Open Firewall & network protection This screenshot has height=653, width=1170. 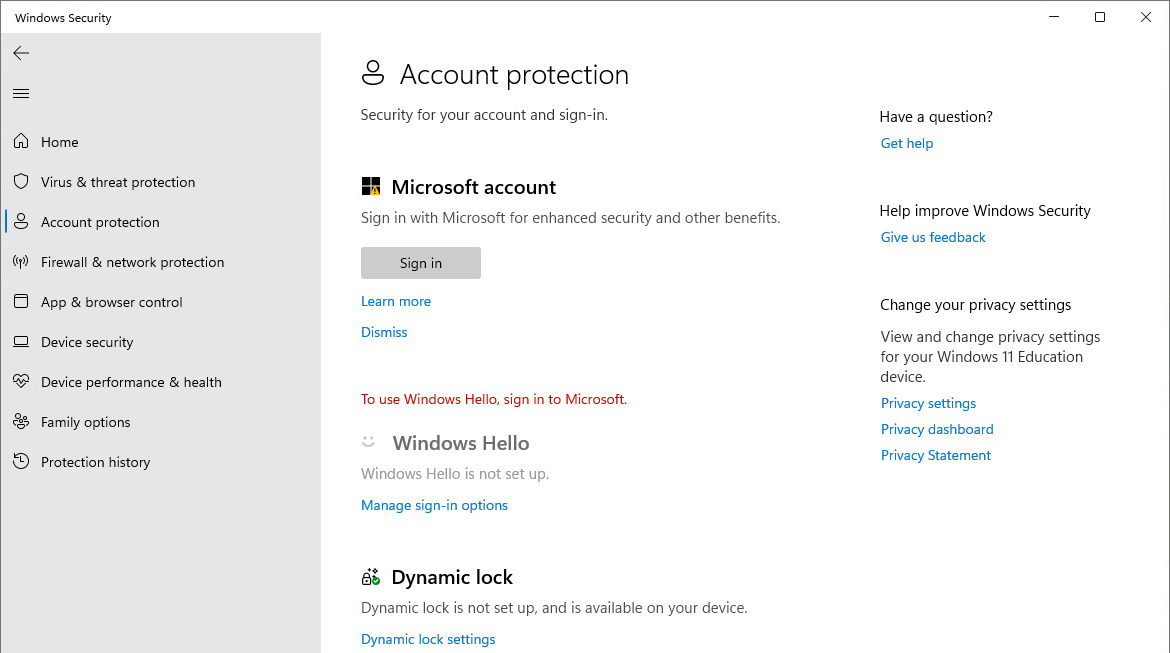[131, 261]
